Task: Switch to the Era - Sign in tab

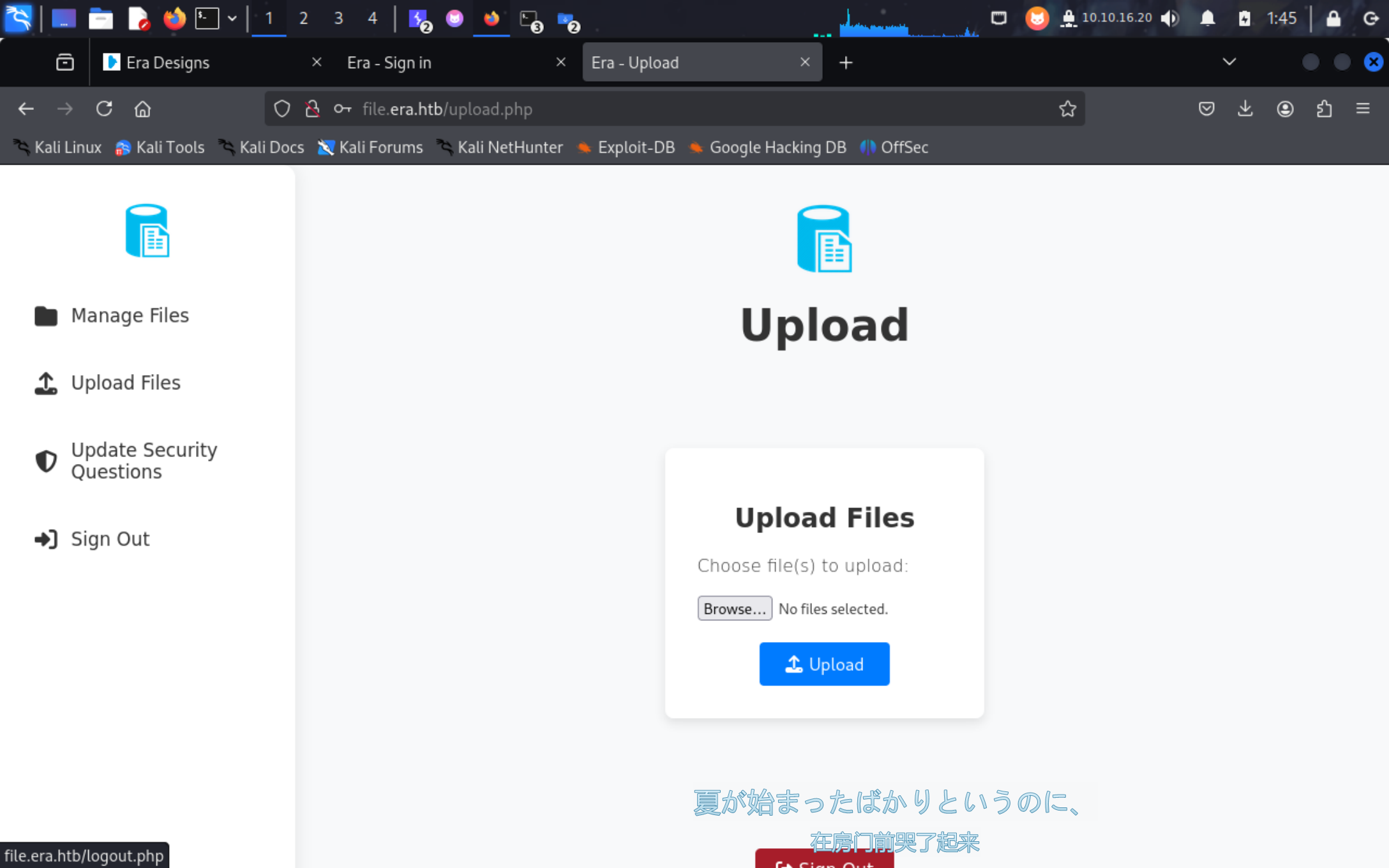Action: [x=389, y=63]
